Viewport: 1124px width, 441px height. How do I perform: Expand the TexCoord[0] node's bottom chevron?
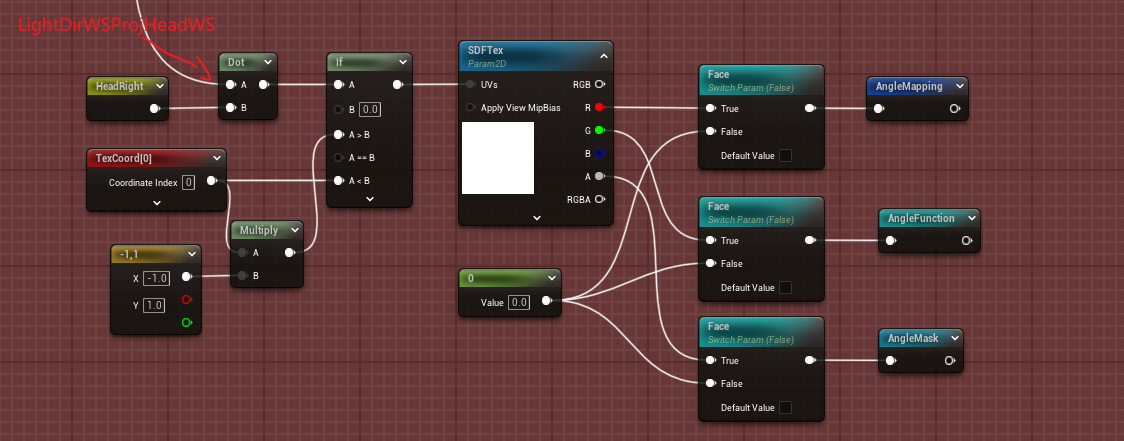(x=157, y=203)
